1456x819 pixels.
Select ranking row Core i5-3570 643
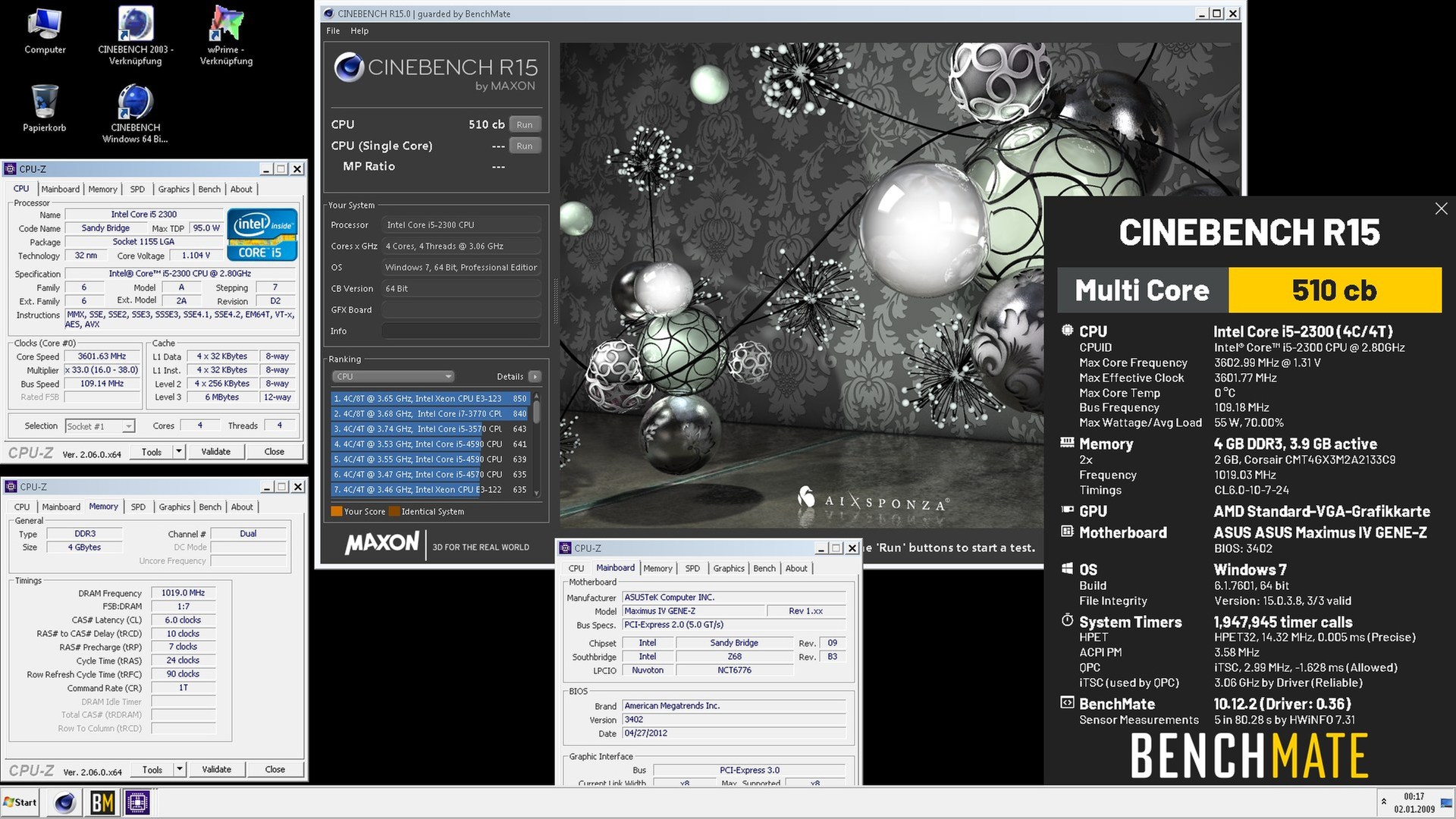coord(430,428)
